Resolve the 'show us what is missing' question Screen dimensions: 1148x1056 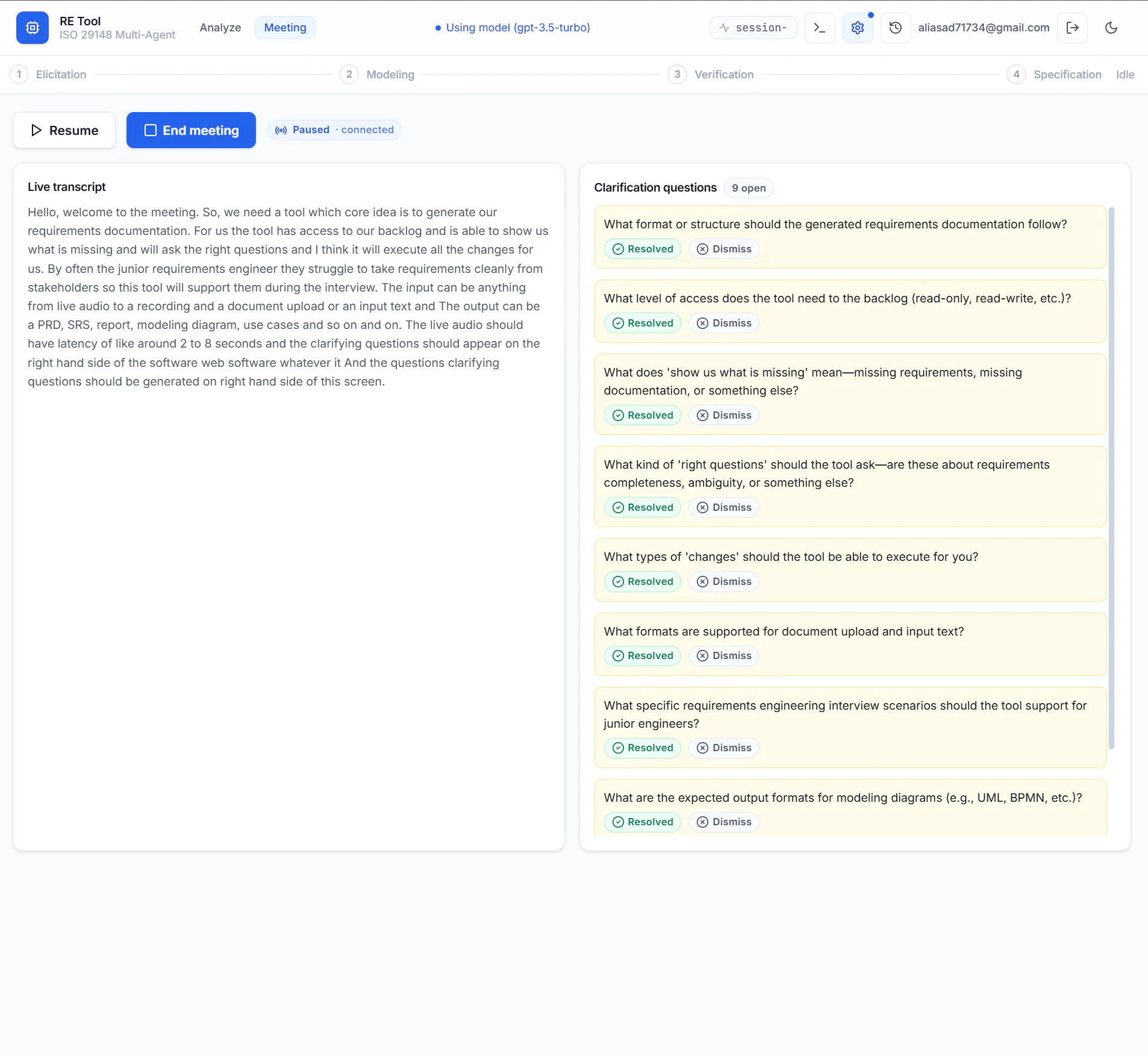click(643, 416)
